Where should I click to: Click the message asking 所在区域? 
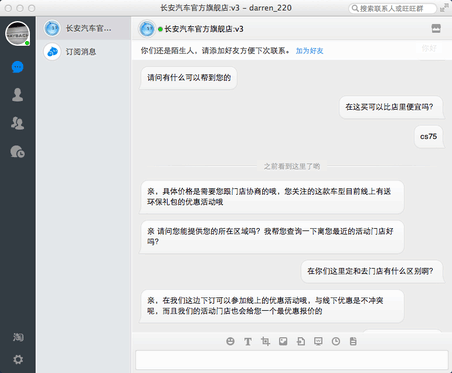pos(271,236)
